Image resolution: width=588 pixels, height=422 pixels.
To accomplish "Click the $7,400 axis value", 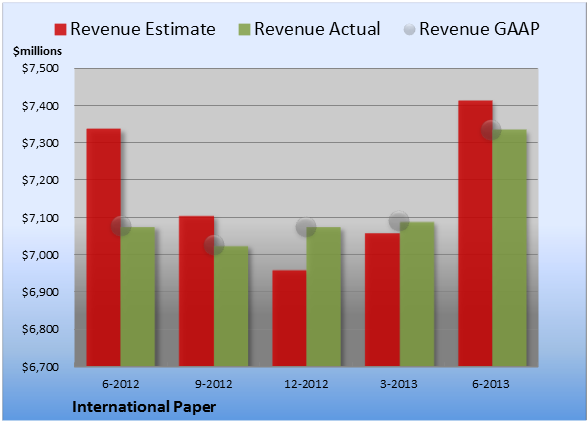I will (40, 106).
